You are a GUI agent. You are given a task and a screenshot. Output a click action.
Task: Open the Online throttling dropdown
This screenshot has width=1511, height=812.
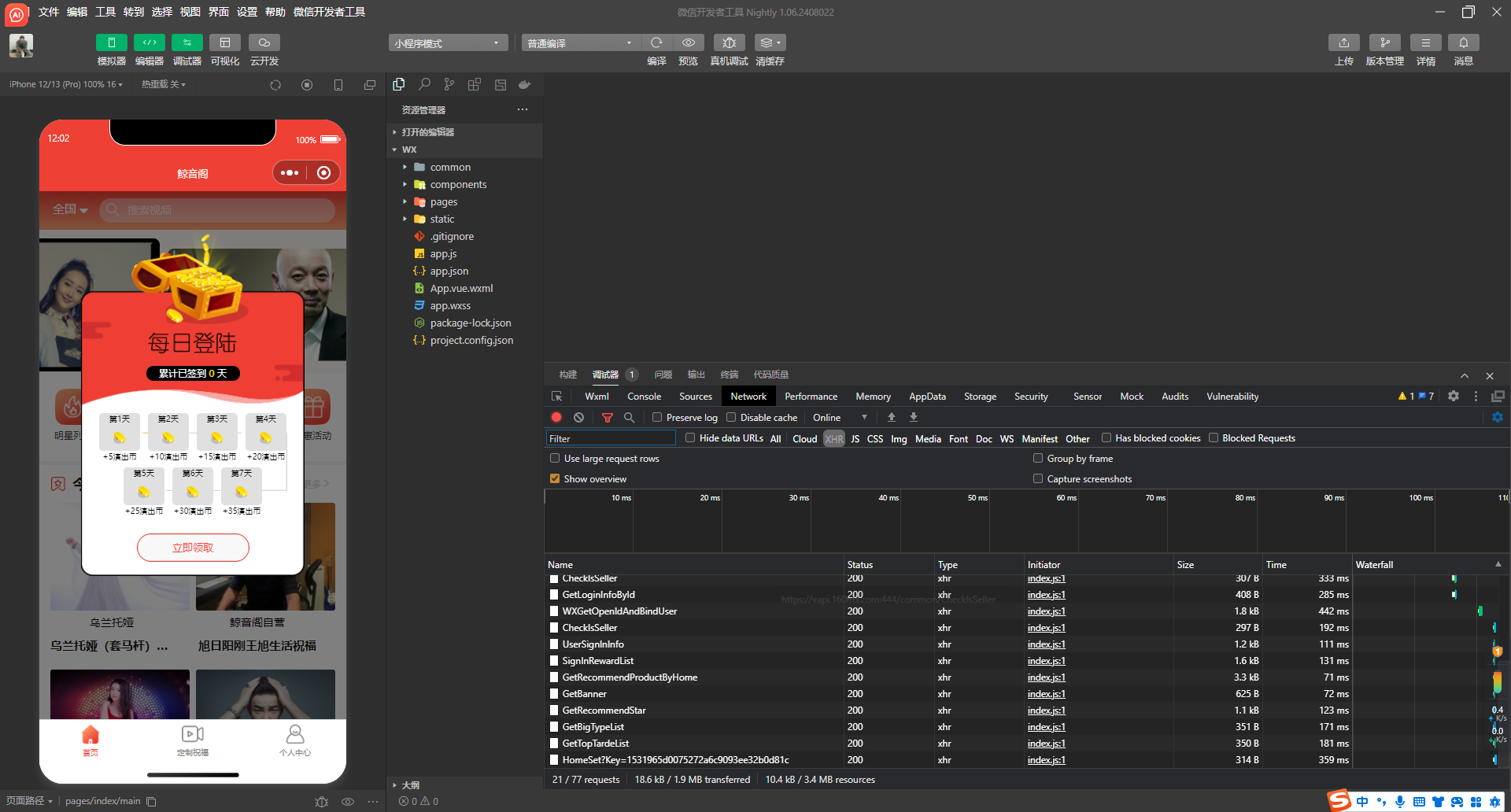(x=840, y=418)
